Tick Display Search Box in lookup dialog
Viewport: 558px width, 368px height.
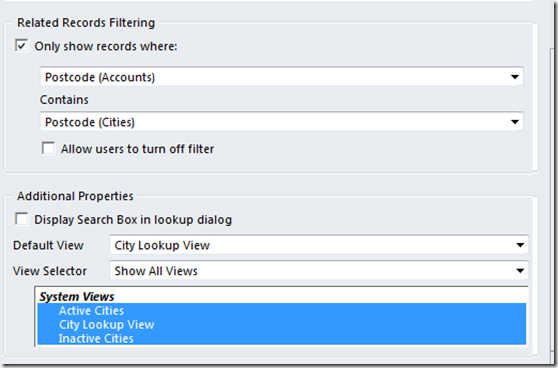coord(21,219)
